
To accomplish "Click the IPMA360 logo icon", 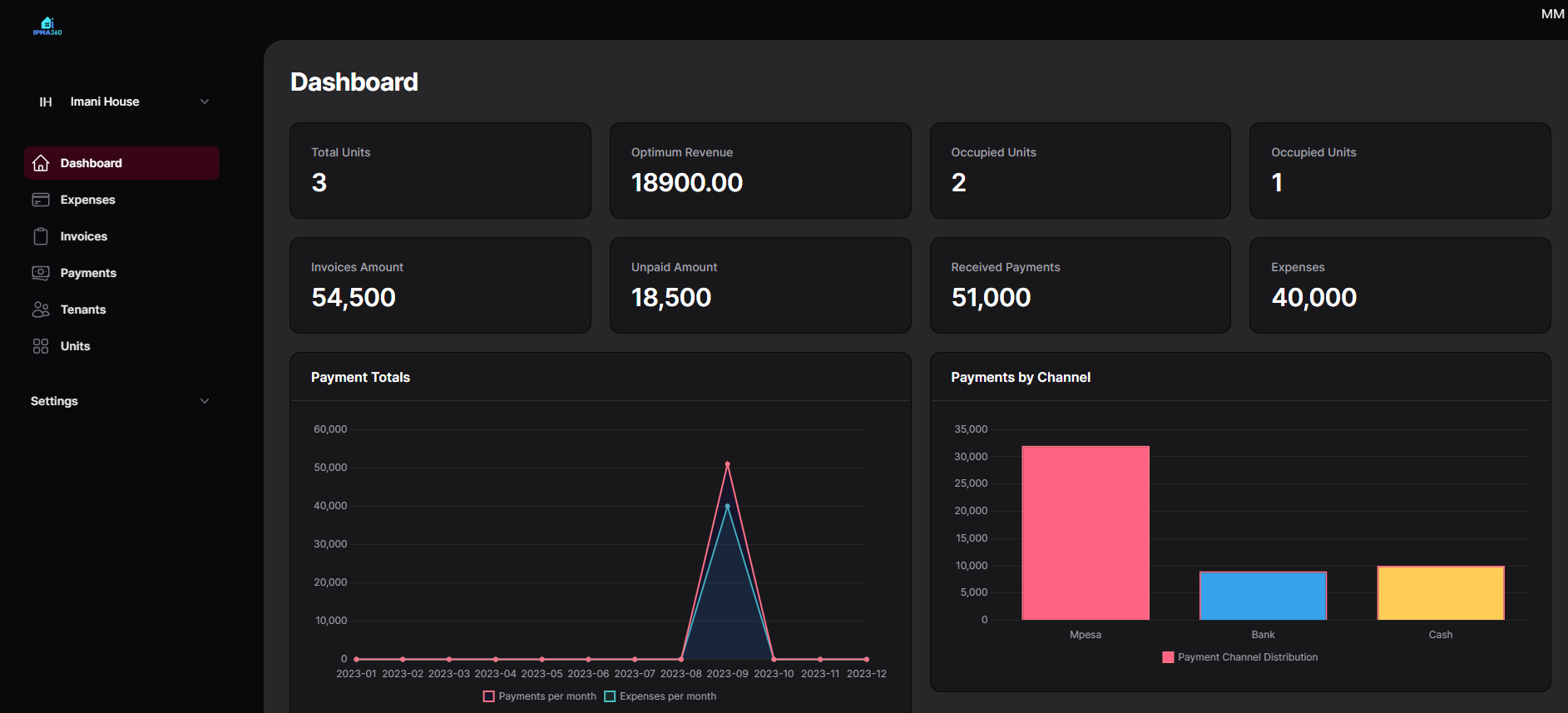I will click(x=47, y=26).
